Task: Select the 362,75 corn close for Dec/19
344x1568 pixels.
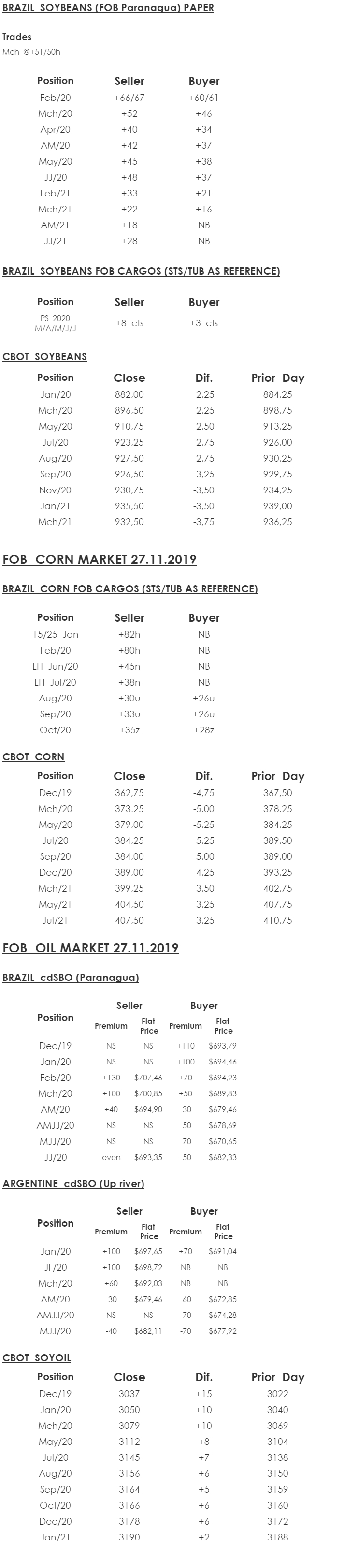Action: pos(129,793)
